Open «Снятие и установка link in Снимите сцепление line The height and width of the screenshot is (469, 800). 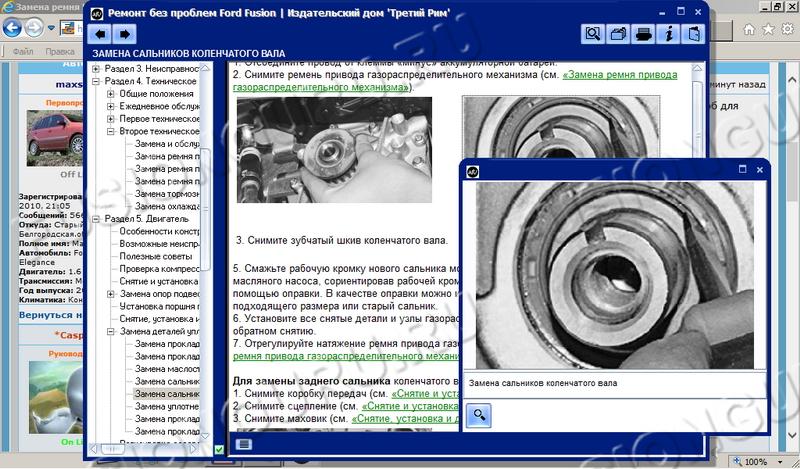click(x=411, y=406)
